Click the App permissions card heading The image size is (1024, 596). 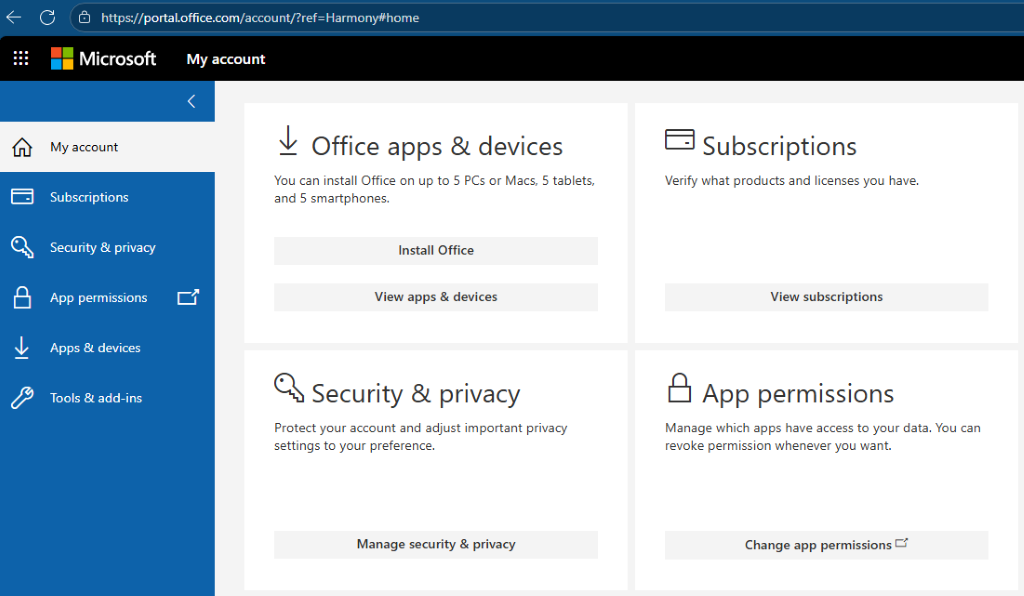coord(798,394)
